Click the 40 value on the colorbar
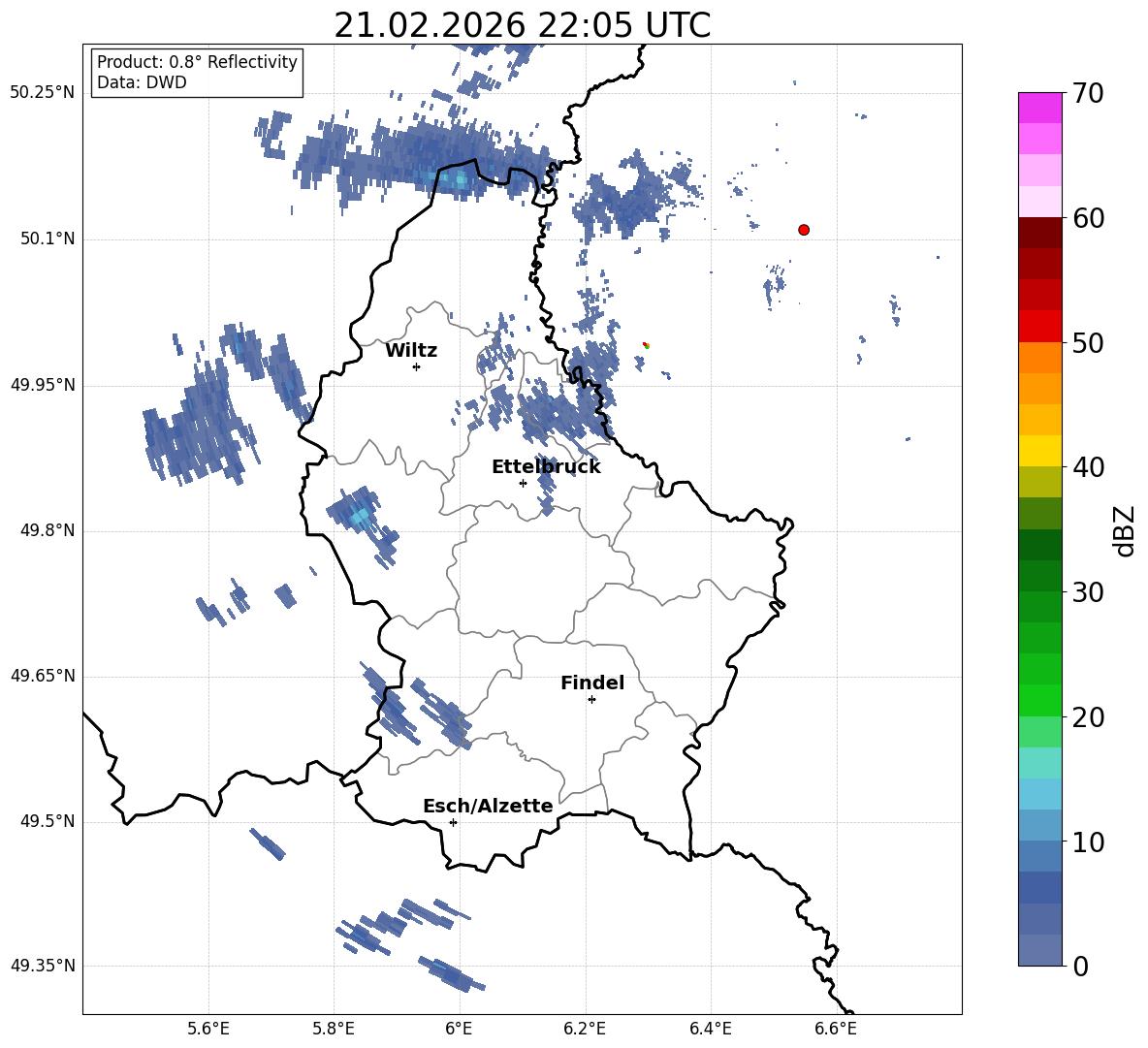 point(1088,467)
